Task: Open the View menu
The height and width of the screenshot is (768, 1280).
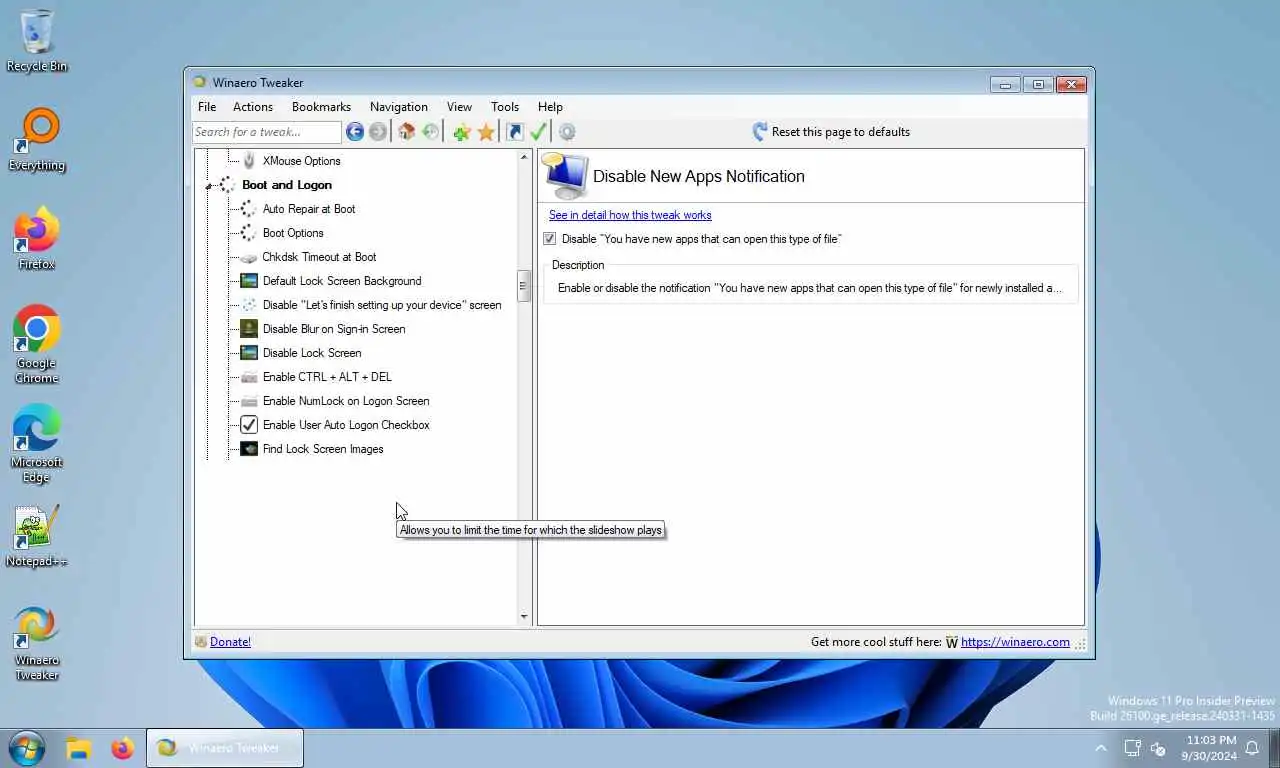Action: click(459, 107)
